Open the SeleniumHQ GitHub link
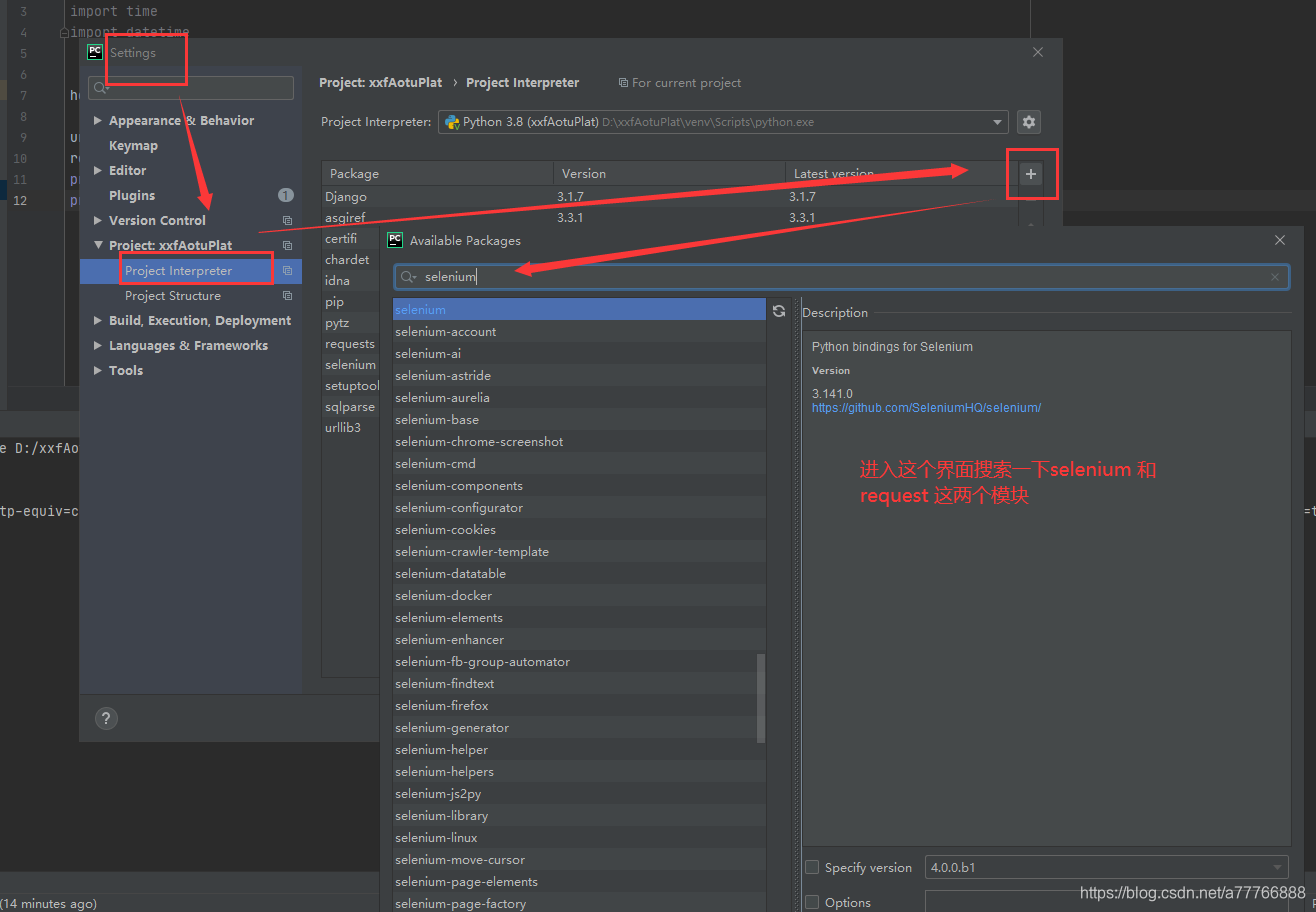Image resolution: width=1316 pixels, height=912 pixels. [926, 408]
